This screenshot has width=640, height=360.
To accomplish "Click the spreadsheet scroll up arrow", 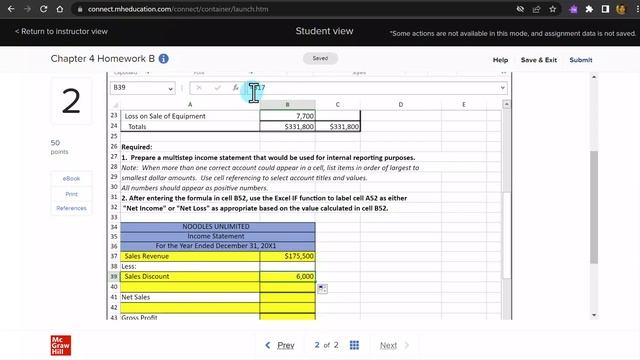I will [x=507, y=104].
